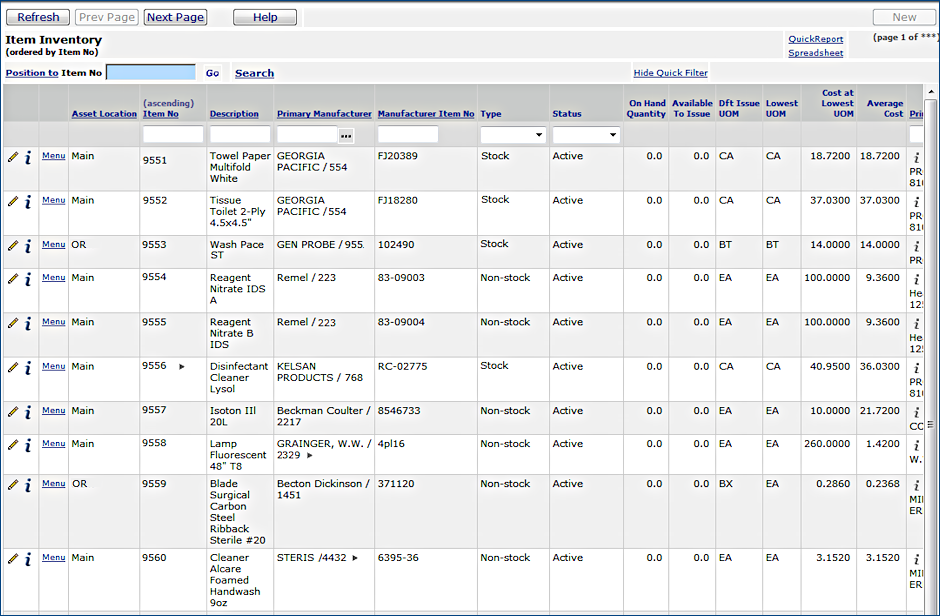Click the info icon for item 9560

click(28, 559)
